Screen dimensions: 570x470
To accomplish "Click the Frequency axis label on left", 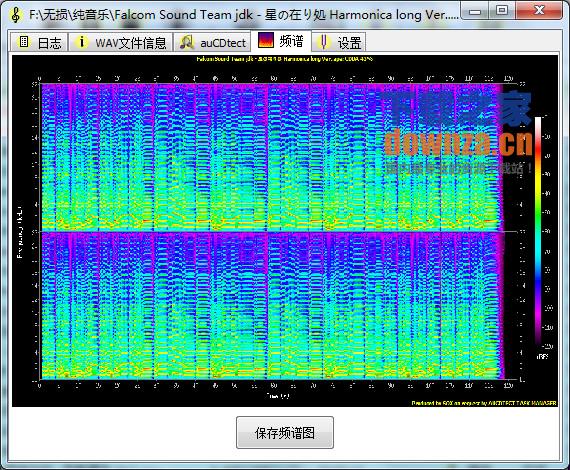I will click(x=19, y=232).
